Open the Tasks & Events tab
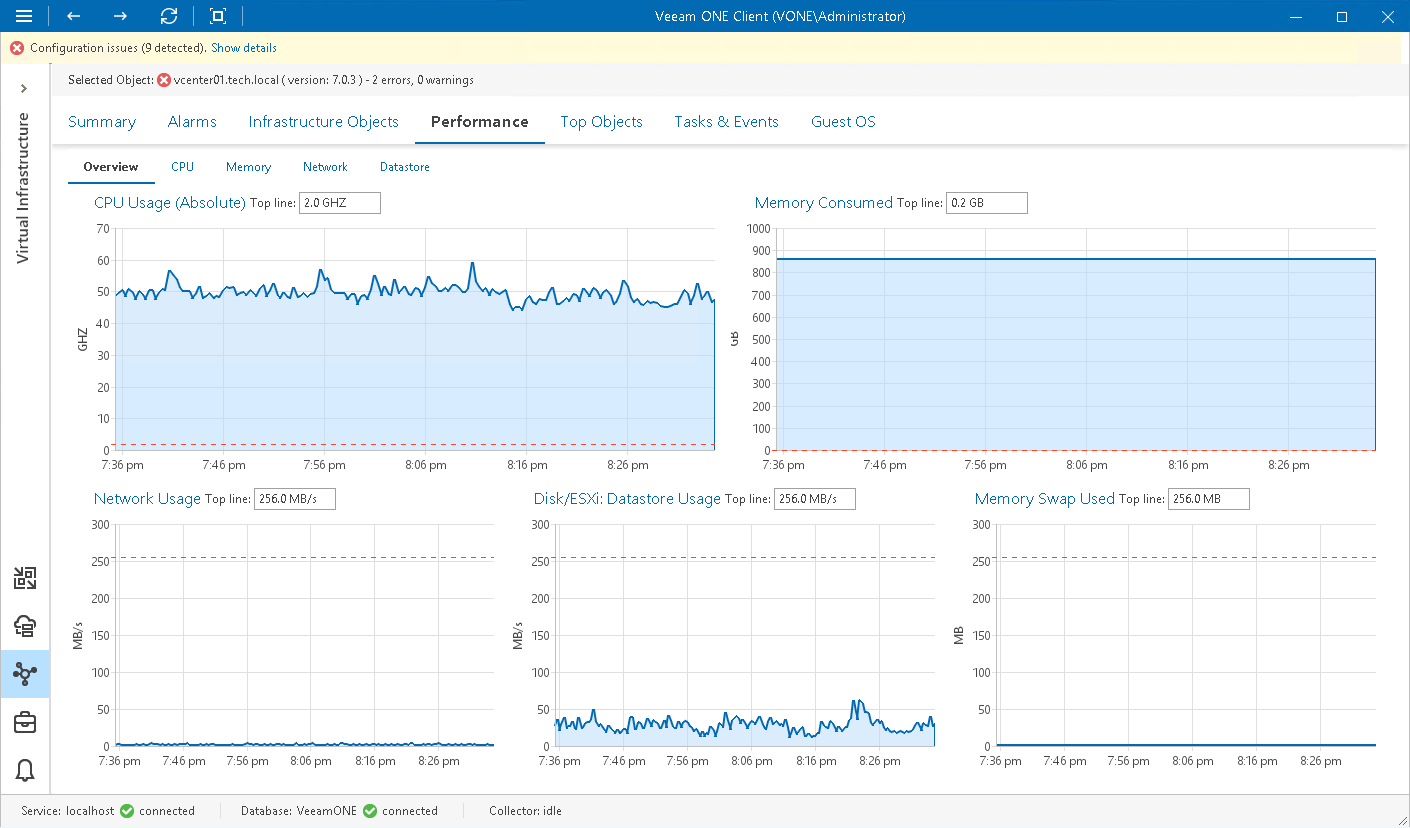 point(726,122)
